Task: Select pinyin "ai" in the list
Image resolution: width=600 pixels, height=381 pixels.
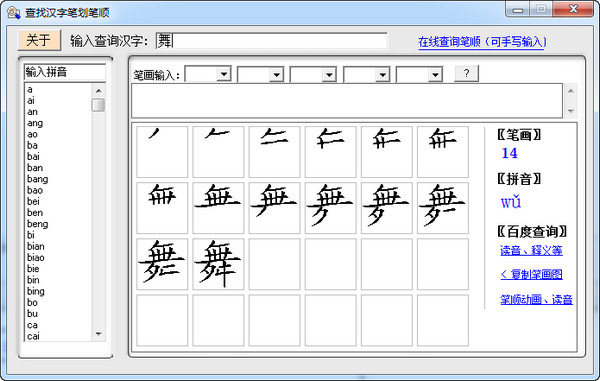Action: pos(31,100)
